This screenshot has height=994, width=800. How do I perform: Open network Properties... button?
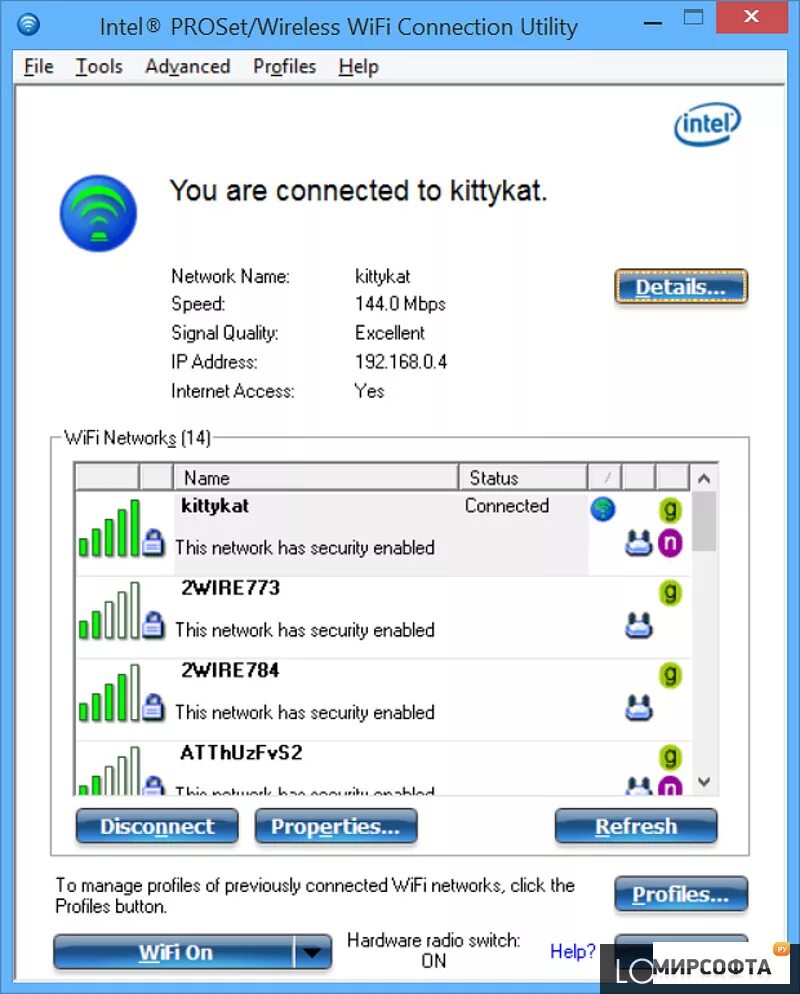coord(336,827)
